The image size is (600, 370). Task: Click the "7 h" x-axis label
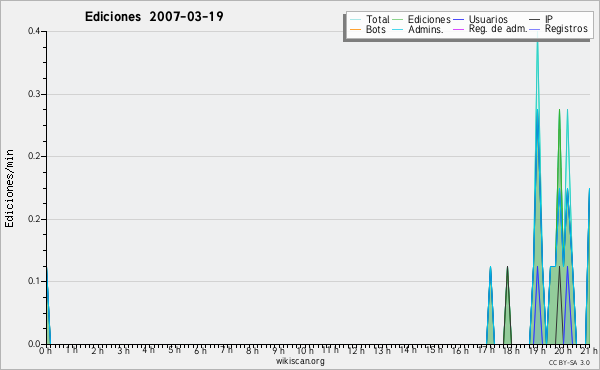(x=226, y=350)
